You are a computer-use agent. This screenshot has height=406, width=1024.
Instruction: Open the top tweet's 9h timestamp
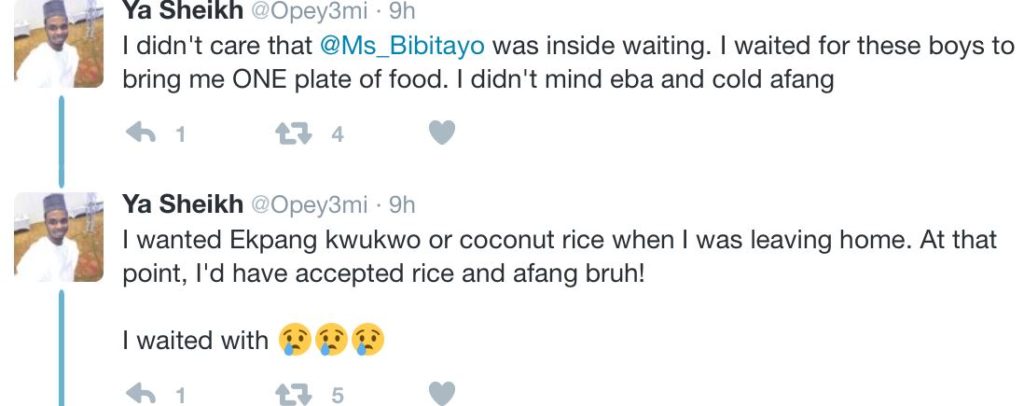pos(401,11)
